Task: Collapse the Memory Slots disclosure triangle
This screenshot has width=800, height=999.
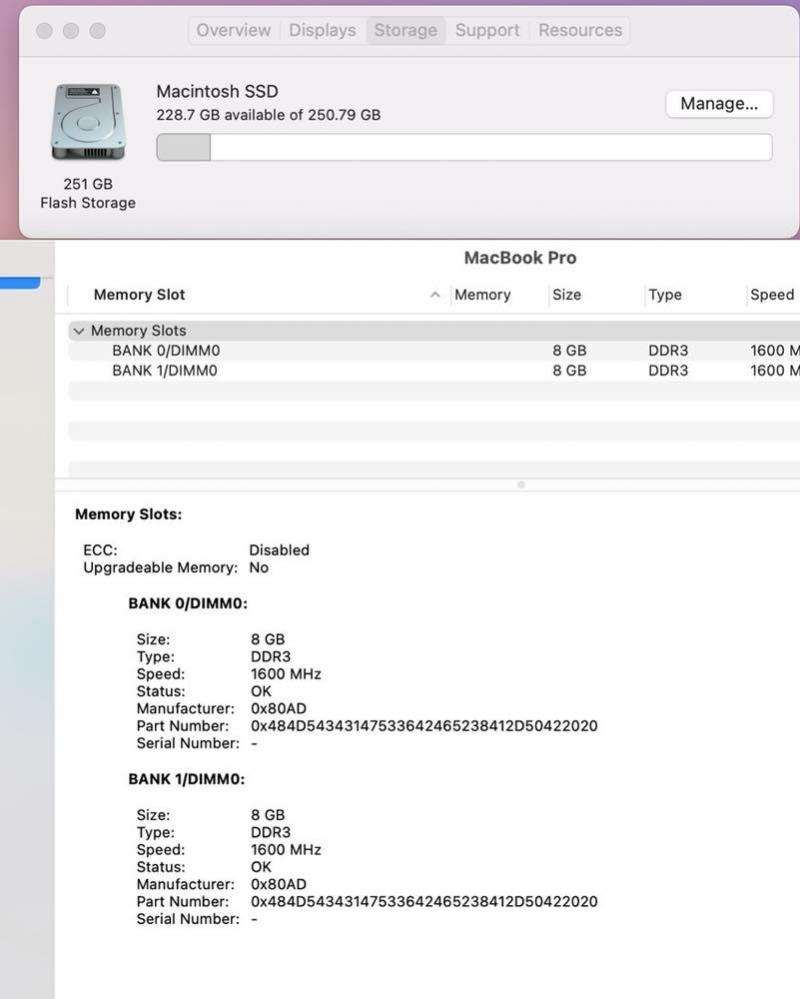Action: [79, 331]
